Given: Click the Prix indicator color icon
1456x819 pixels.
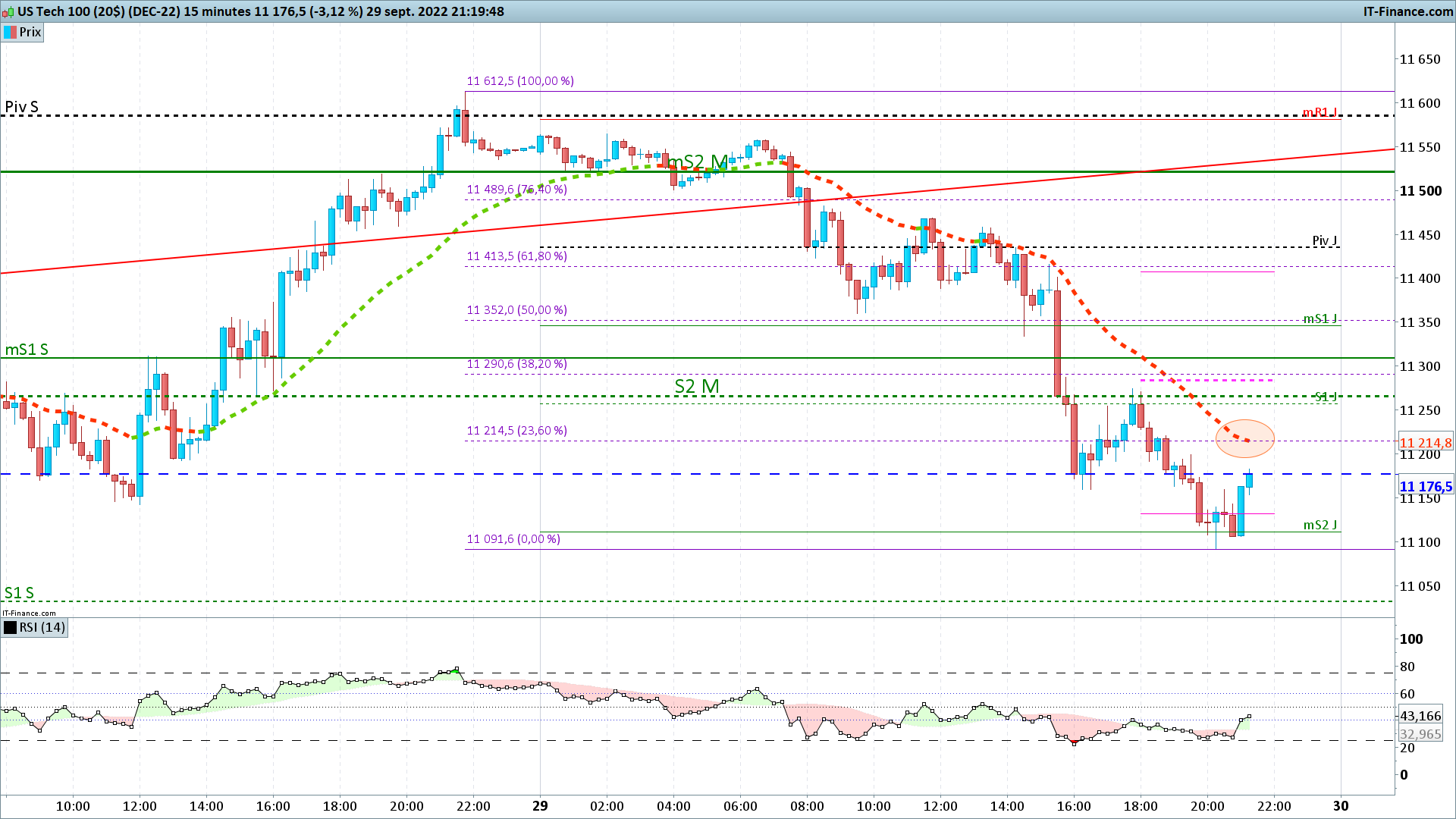Looking at the screenshot, I should click(10, 32).
